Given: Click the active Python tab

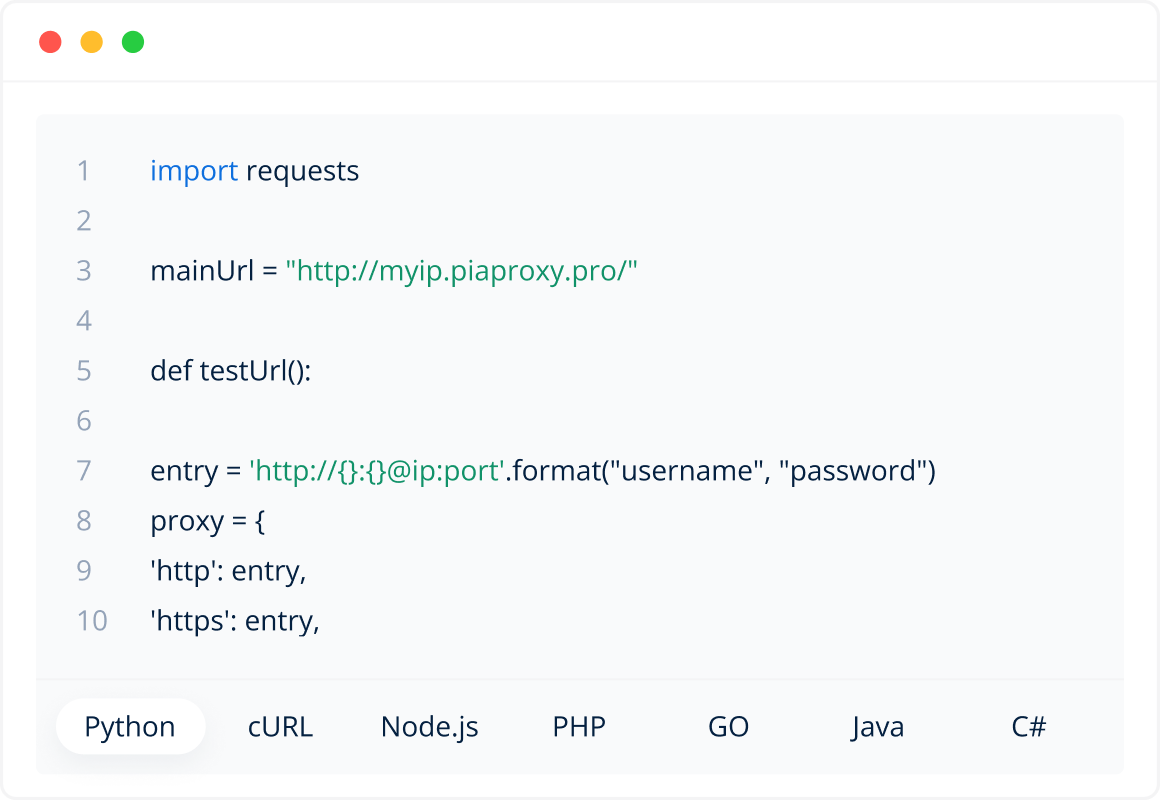Looking at the screenshot, I should pos(130,726).
